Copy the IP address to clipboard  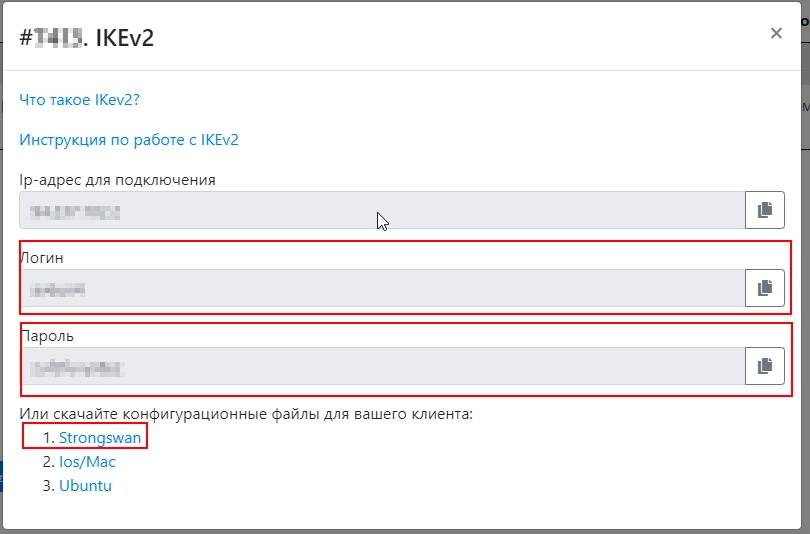[765, 210]
